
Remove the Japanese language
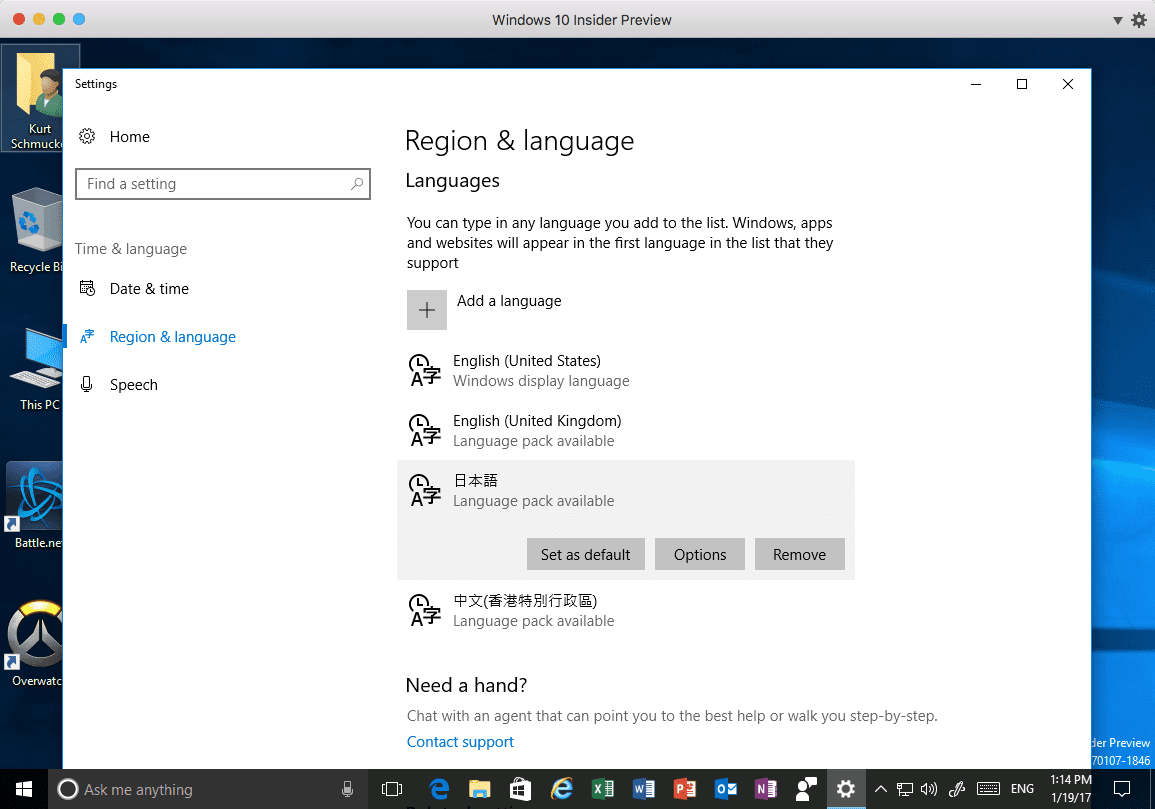click(x=799, y=554)
